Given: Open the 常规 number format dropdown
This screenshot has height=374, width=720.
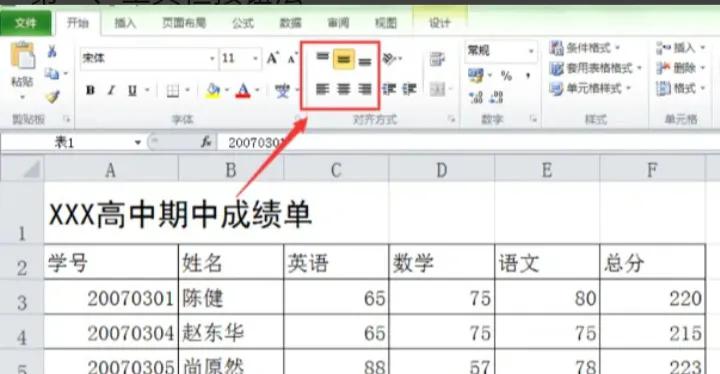Looking at the screenshot, I should [531, 51].
